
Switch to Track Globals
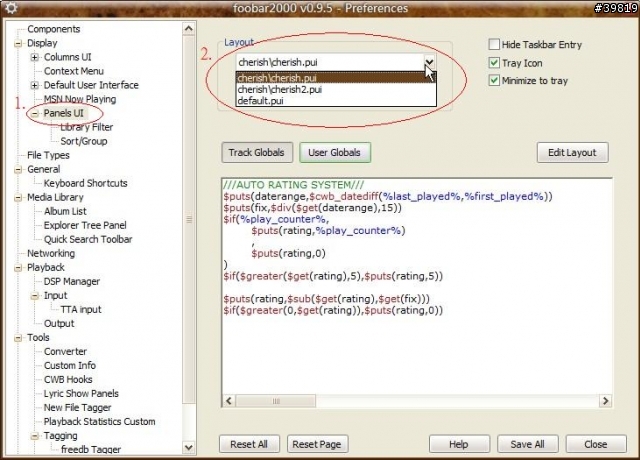coord(257,152)
